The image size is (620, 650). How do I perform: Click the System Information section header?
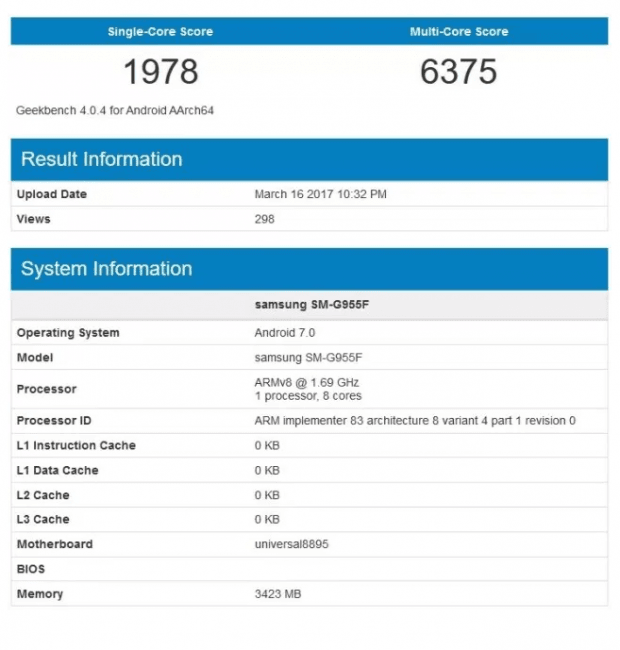click(x=309, y=269)
